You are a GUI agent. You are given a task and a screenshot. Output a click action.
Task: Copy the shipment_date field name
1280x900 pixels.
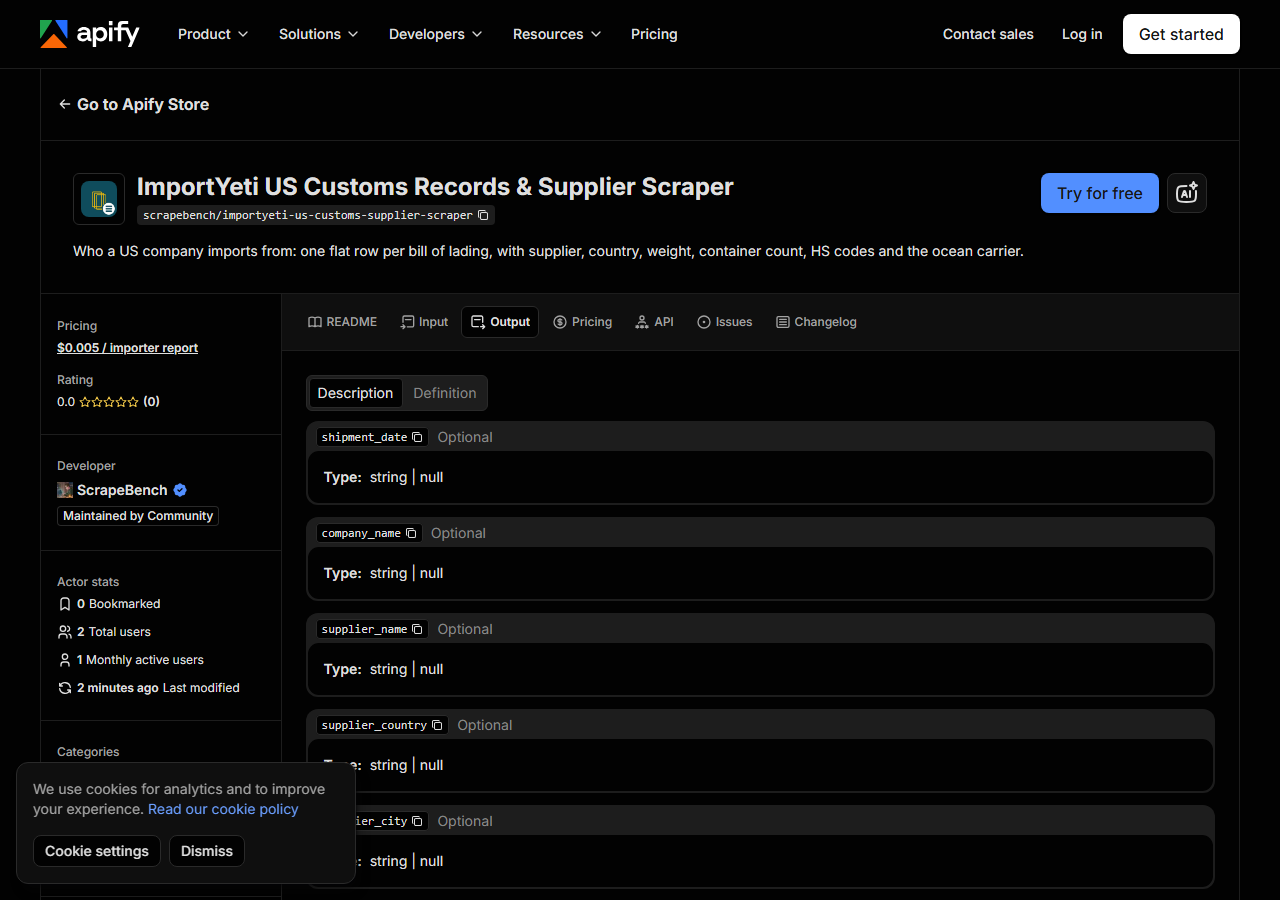417,437
